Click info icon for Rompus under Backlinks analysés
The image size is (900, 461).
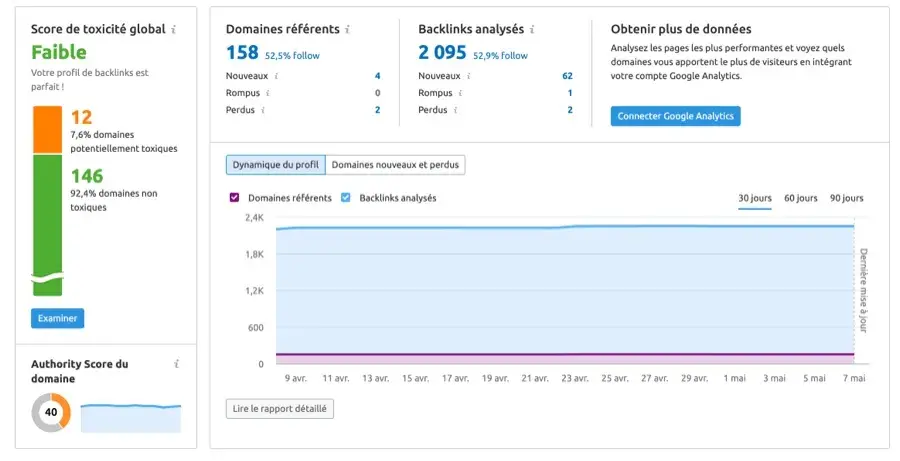[x=460, y=93]
